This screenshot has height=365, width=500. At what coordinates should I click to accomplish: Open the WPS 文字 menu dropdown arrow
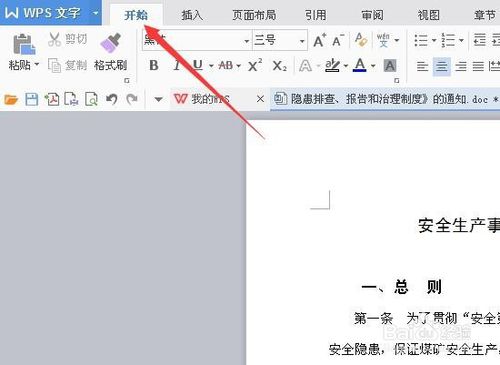(95, 13)
